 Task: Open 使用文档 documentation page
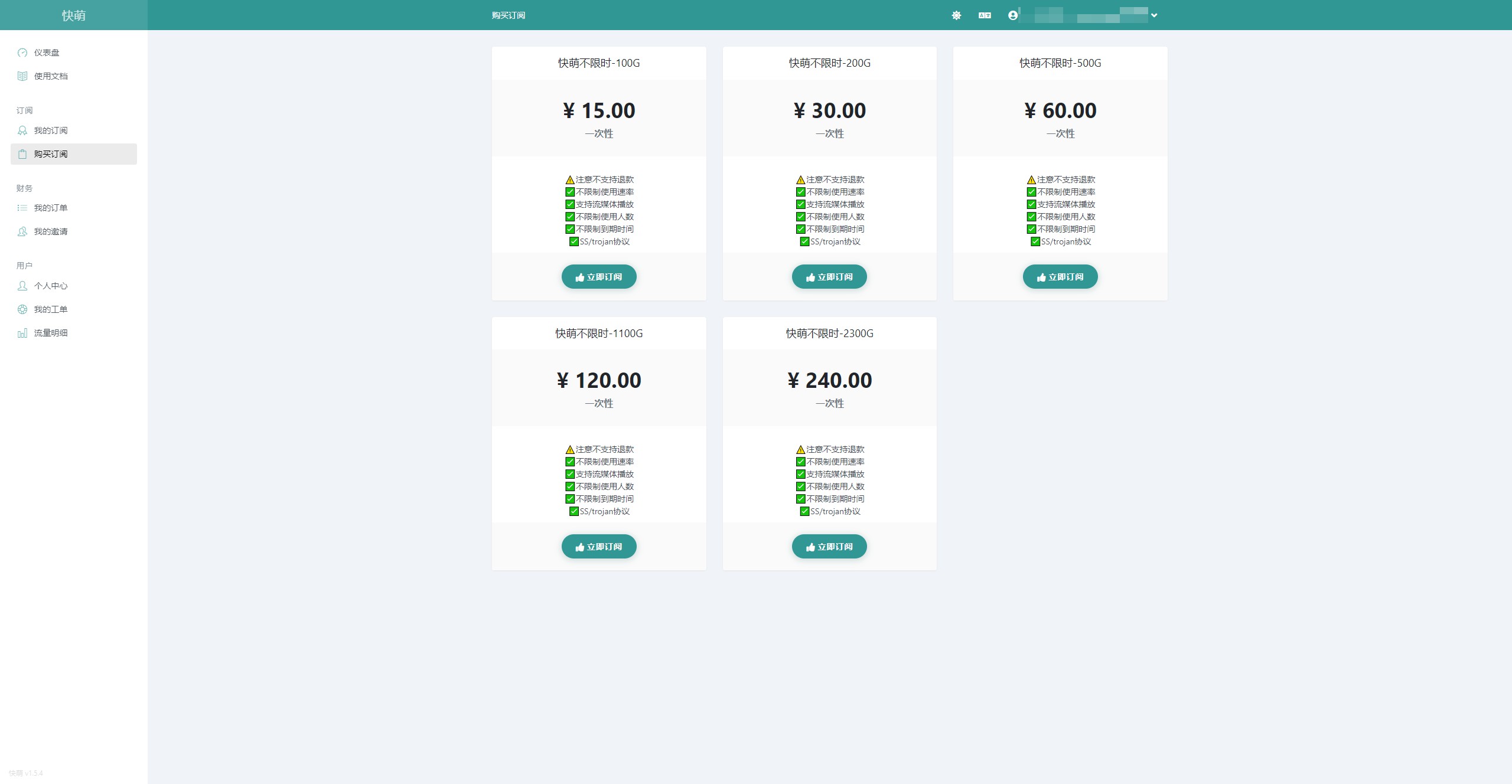[x=51, y=76]
